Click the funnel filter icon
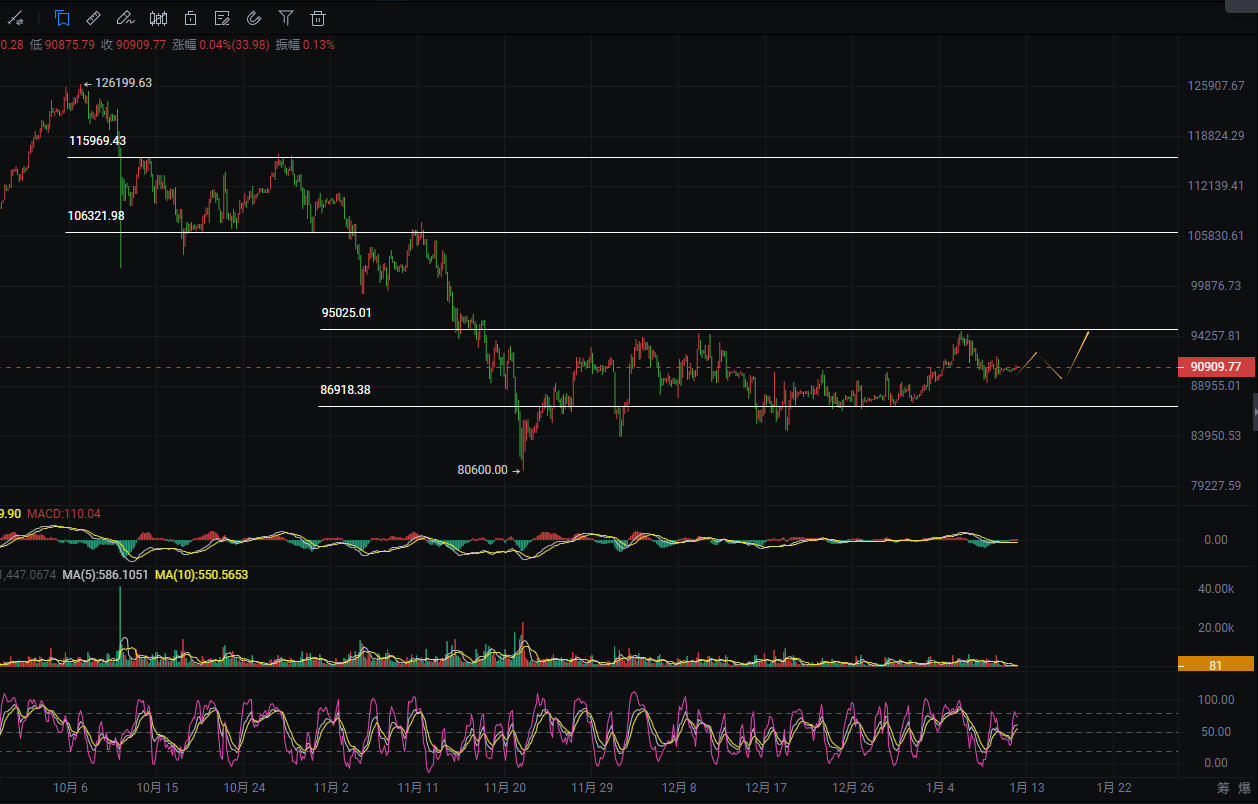The image size is (1258, 804). pos(286,18)
